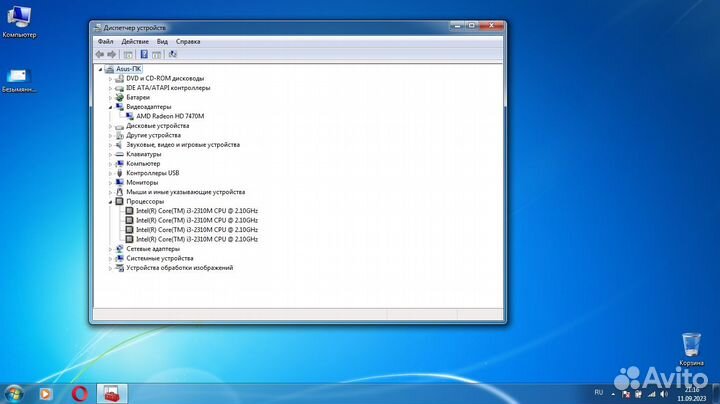Open the Справка menu

[x=188, y=41]
